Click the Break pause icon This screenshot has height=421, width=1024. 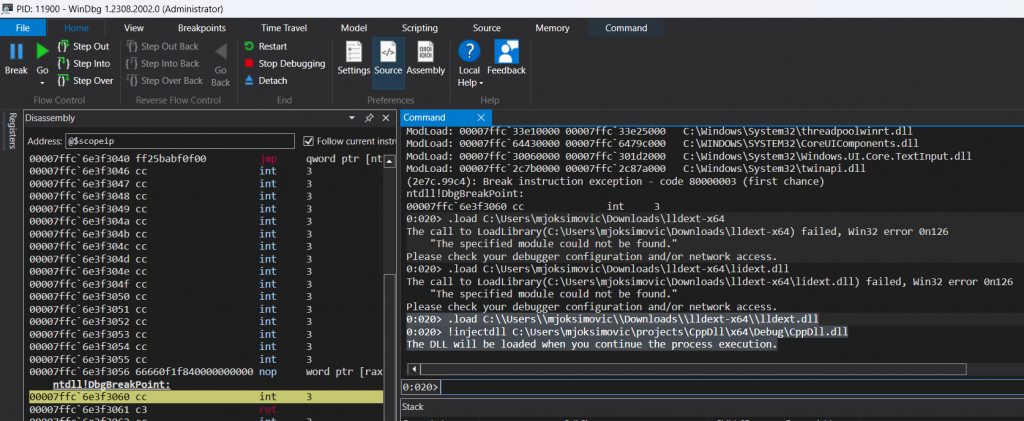(x=16, y=52)
